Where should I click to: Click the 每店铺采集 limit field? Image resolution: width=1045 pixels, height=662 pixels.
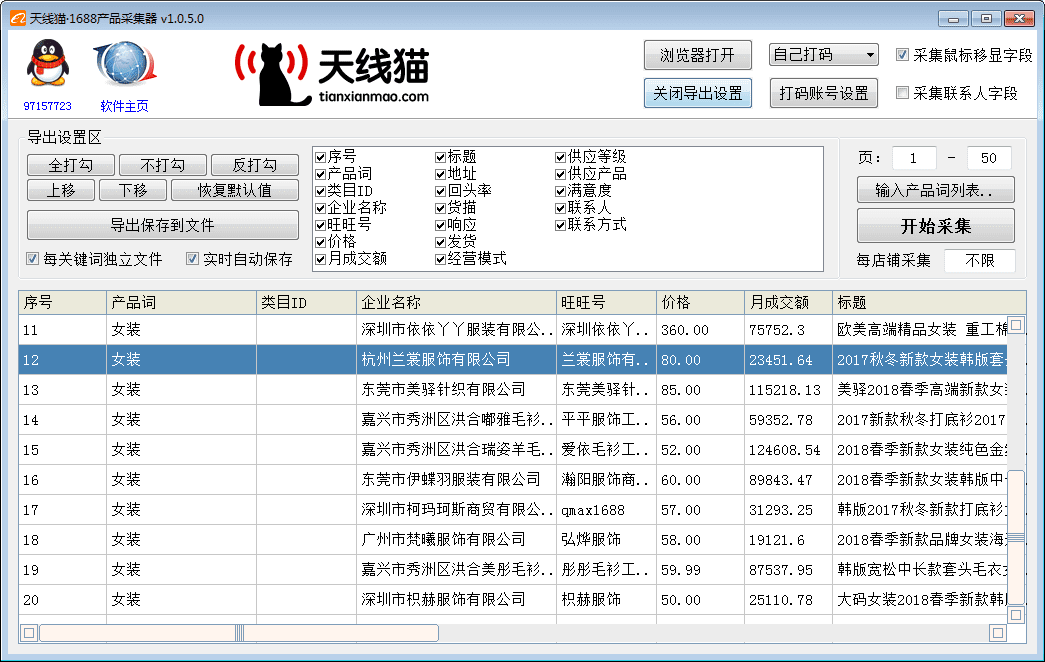980,260
